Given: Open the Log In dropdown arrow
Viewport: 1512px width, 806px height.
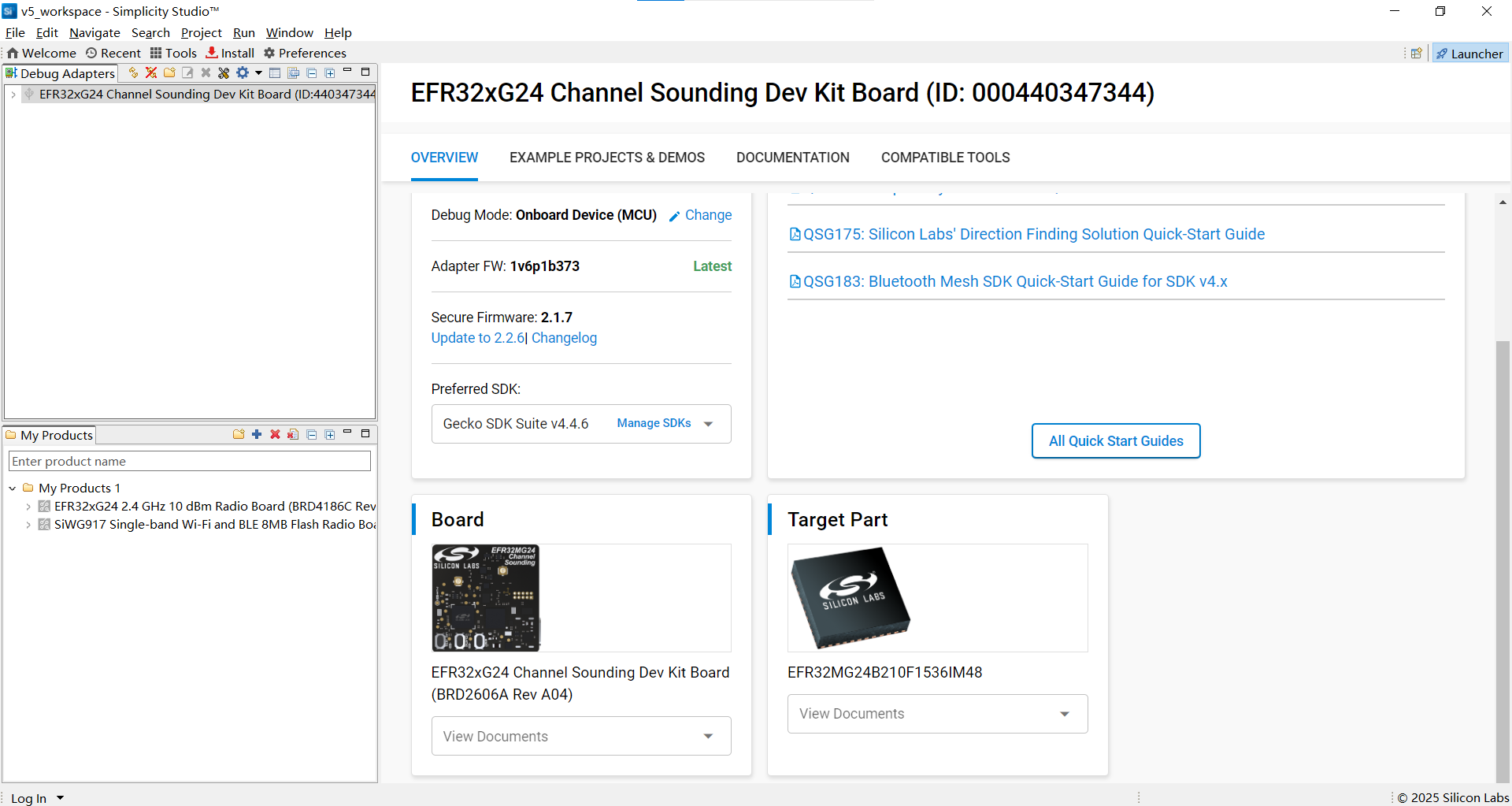Looking at the screenshot, I should [61, 798].
